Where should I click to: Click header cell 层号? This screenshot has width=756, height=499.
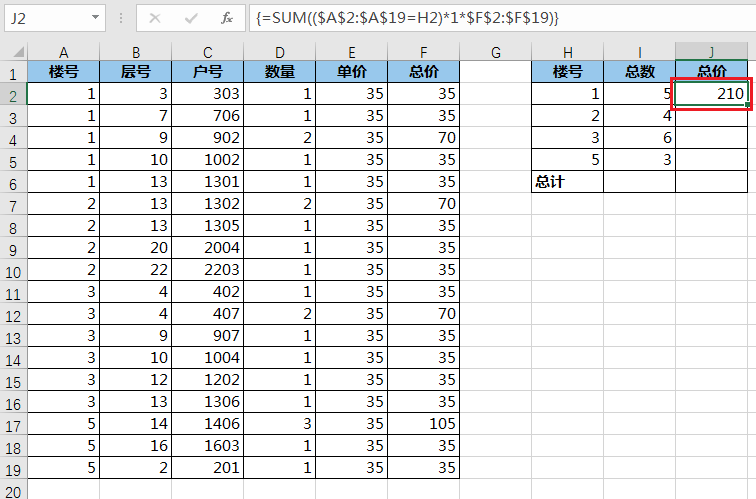135,72
